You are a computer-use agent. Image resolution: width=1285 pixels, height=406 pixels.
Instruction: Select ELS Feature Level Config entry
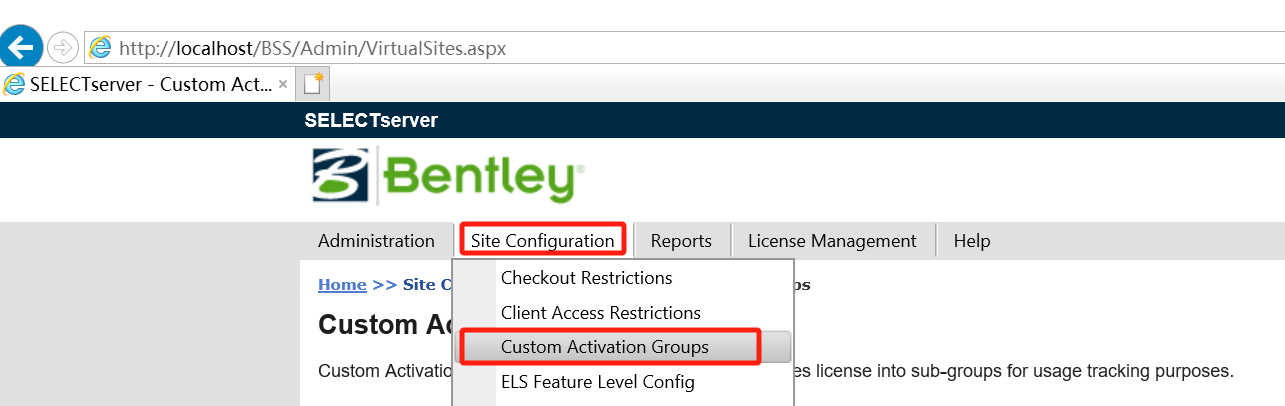[x=597, y=381]
